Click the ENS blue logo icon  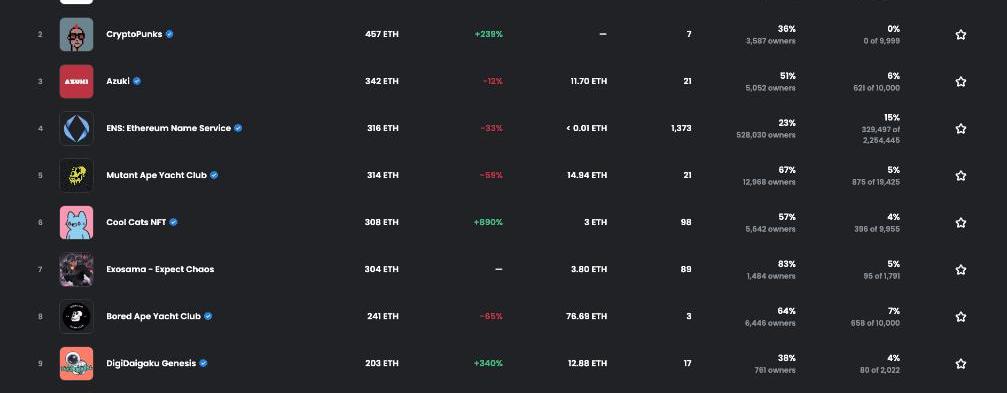[x=76, y=128]
